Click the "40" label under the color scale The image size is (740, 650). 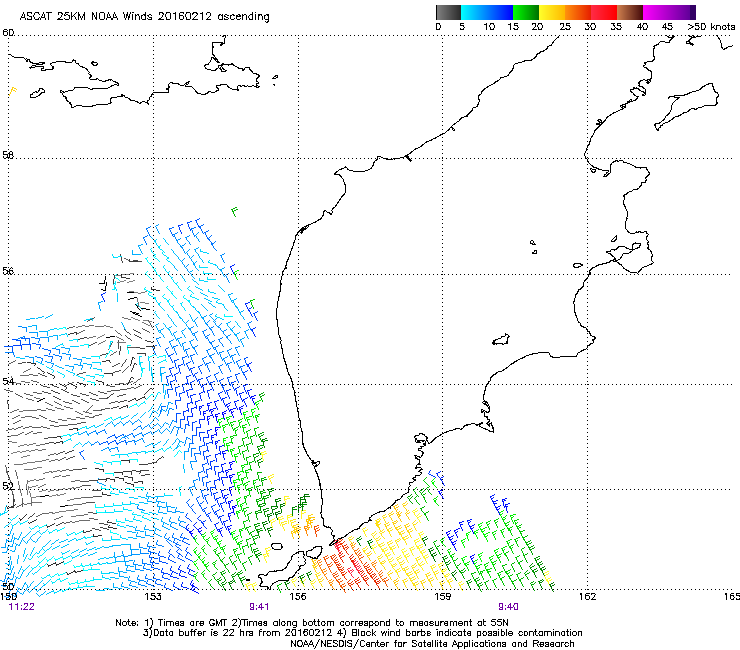tap(642, 27)
